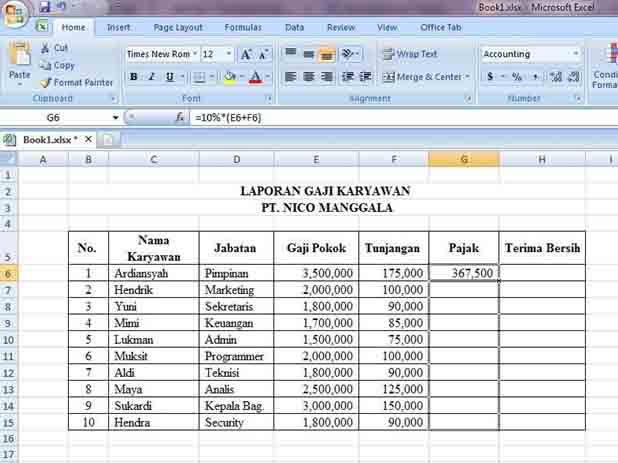Create a new document tab

pyautogui.click(x=108, y=139)
